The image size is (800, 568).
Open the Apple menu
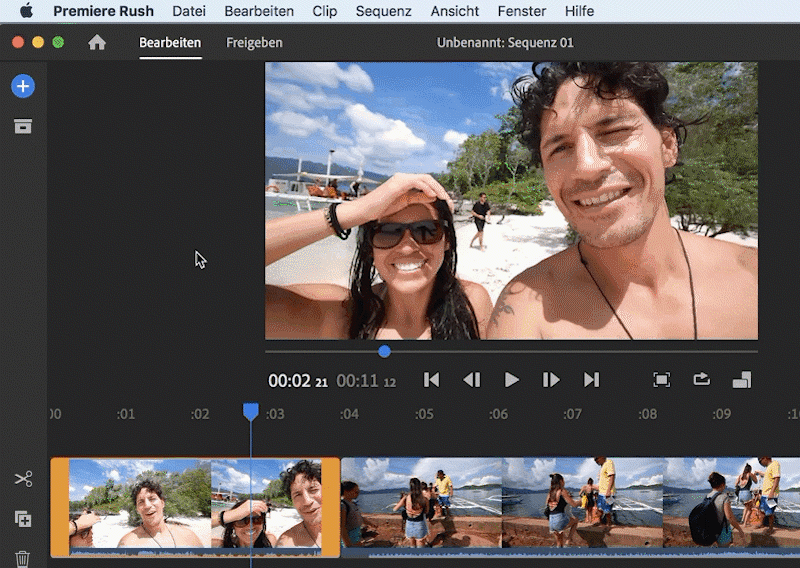coord(26,11)
